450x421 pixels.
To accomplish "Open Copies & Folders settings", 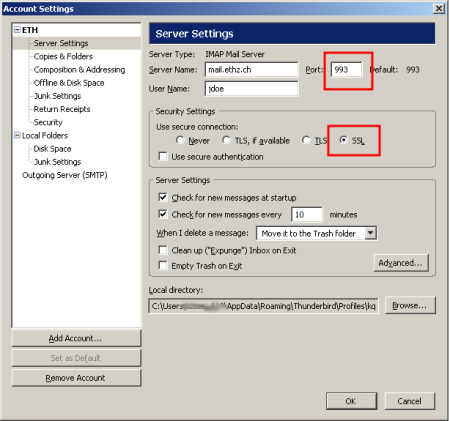I will (x=63, y=56).
